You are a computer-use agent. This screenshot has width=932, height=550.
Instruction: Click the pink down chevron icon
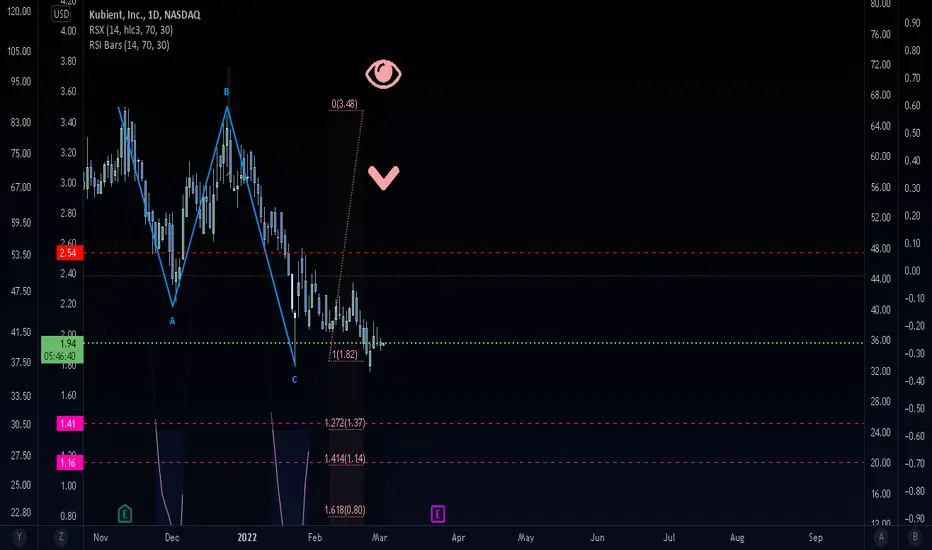(x=383, y=178)
